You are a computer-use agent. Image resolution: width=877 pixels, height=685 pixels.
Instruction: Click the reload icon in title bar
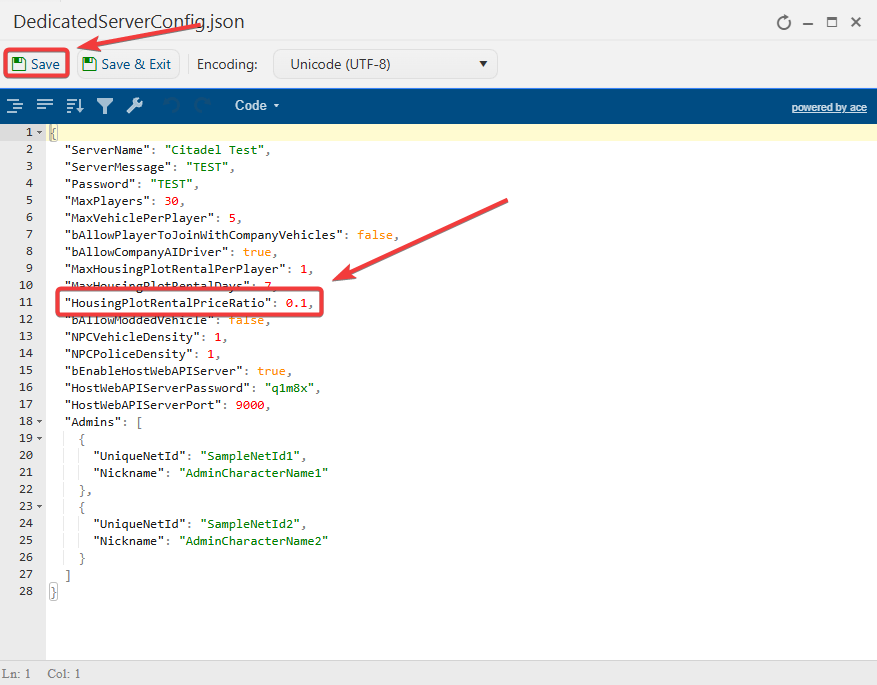784,22
